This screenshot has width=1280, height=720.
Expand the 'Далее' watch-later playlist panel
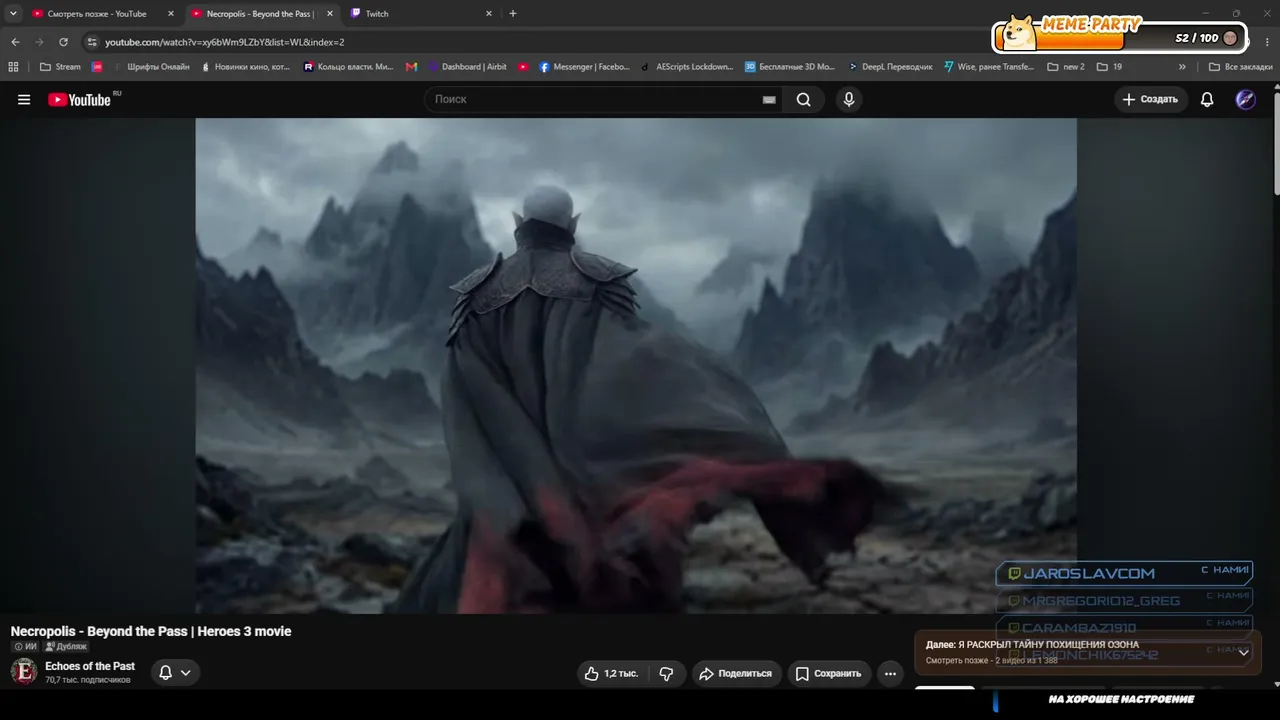click(x=1243, y=652)
